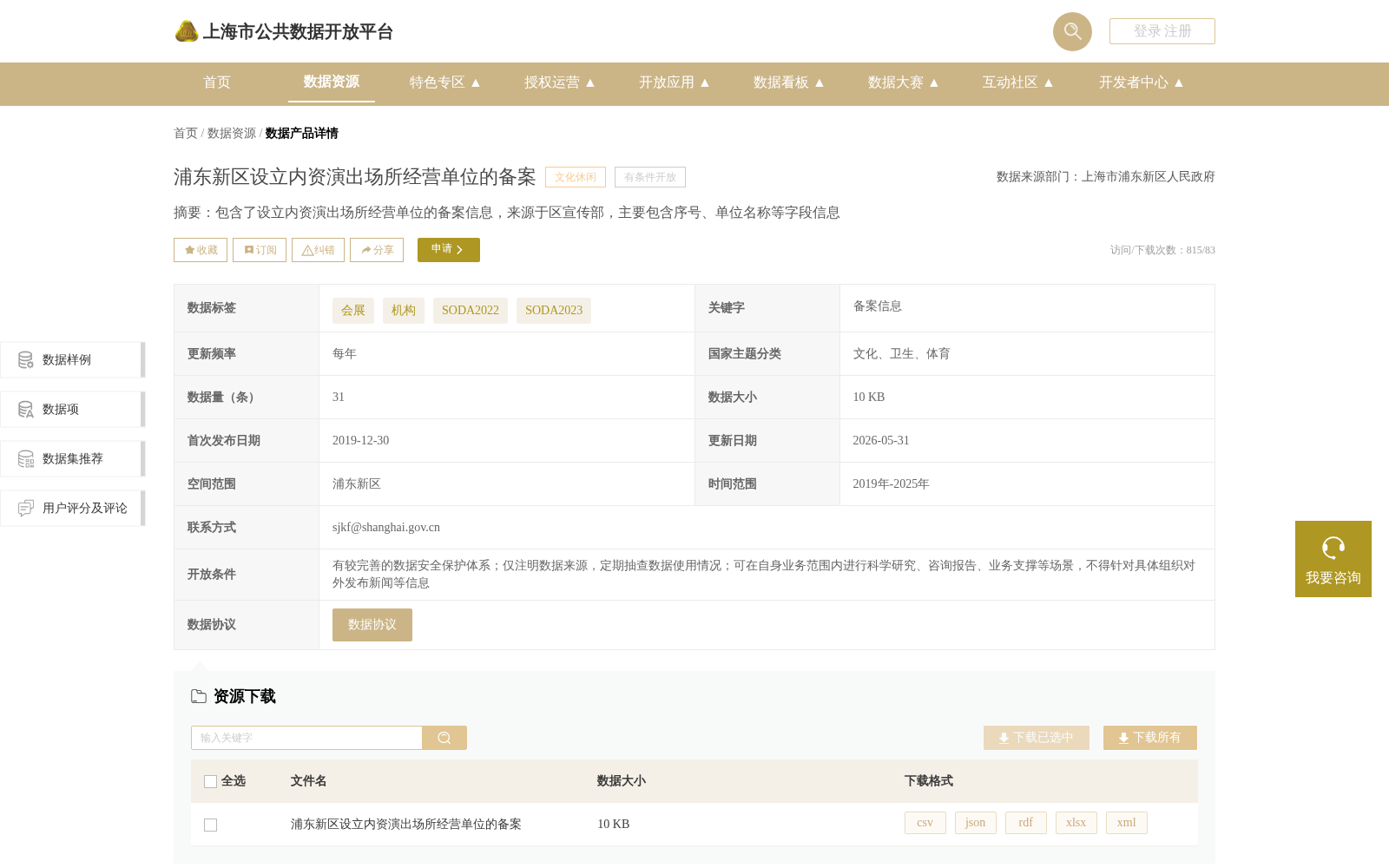Click the 登录 注册 button

[x=1162, y=31]
